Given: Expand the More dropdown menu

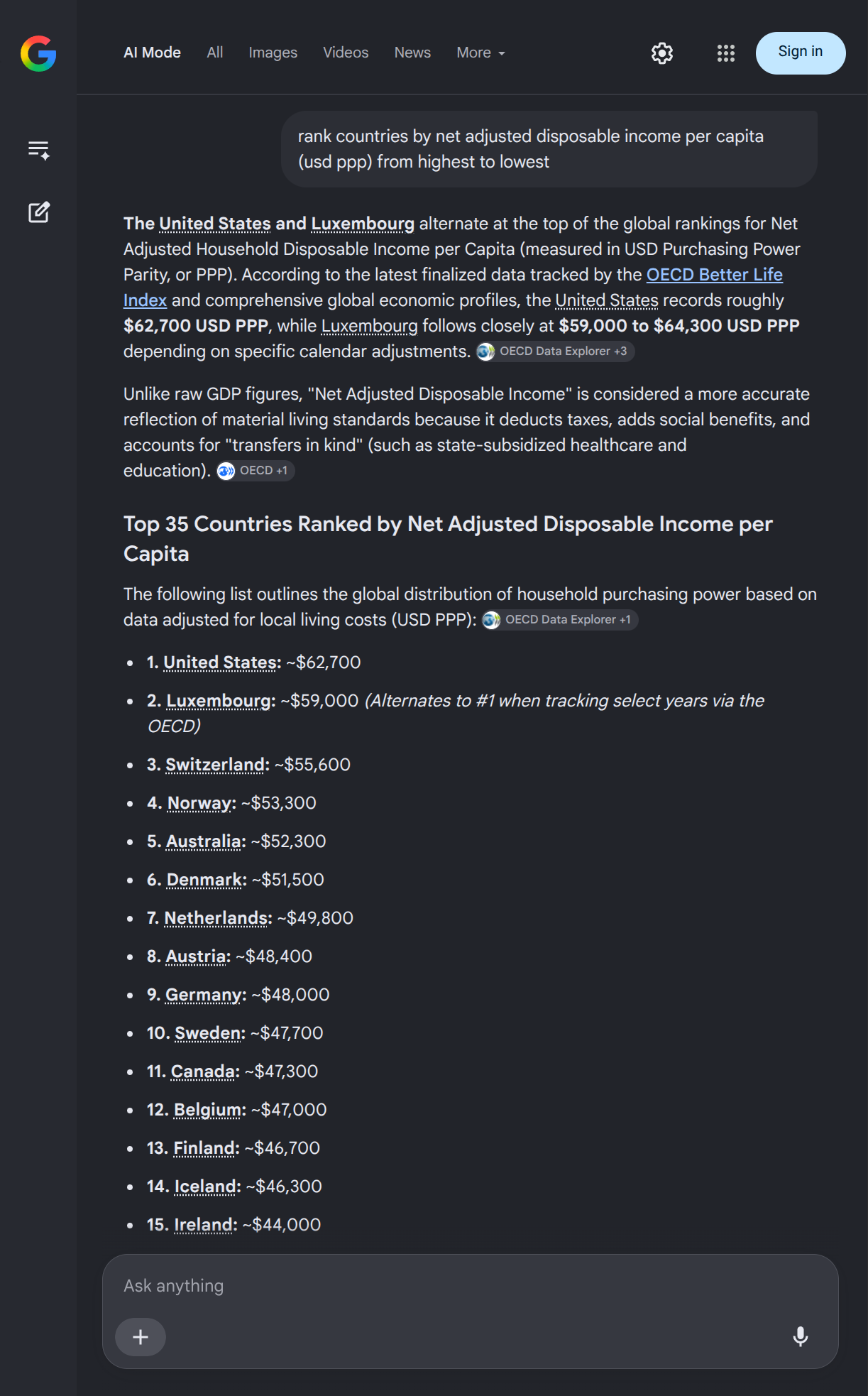Looking at the screenshot, I should click(481, 53).
